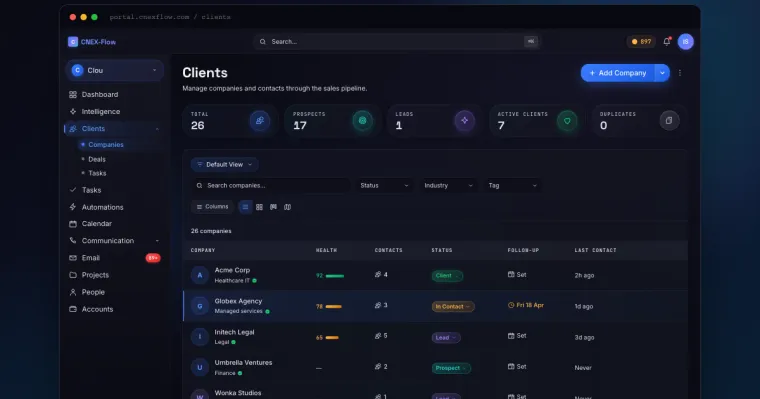Expand the Communication submenu chevron
This screenshot has height=399, width=760.
tap(157, 241)
